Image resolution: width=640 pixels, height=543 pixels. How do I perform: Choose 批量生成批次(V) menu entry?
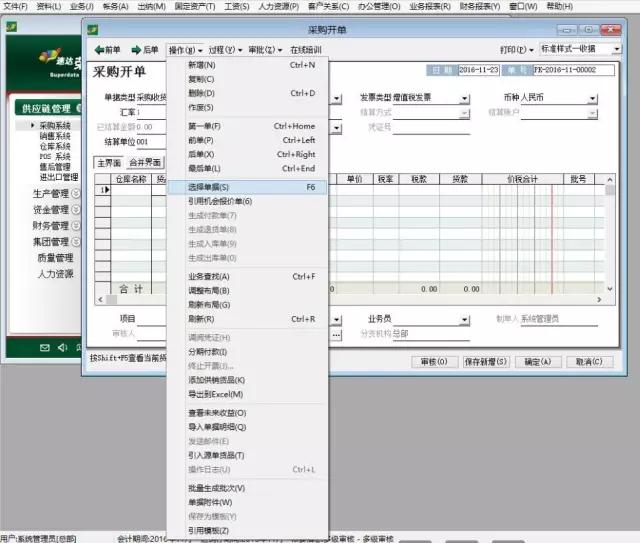pos(247,488)
